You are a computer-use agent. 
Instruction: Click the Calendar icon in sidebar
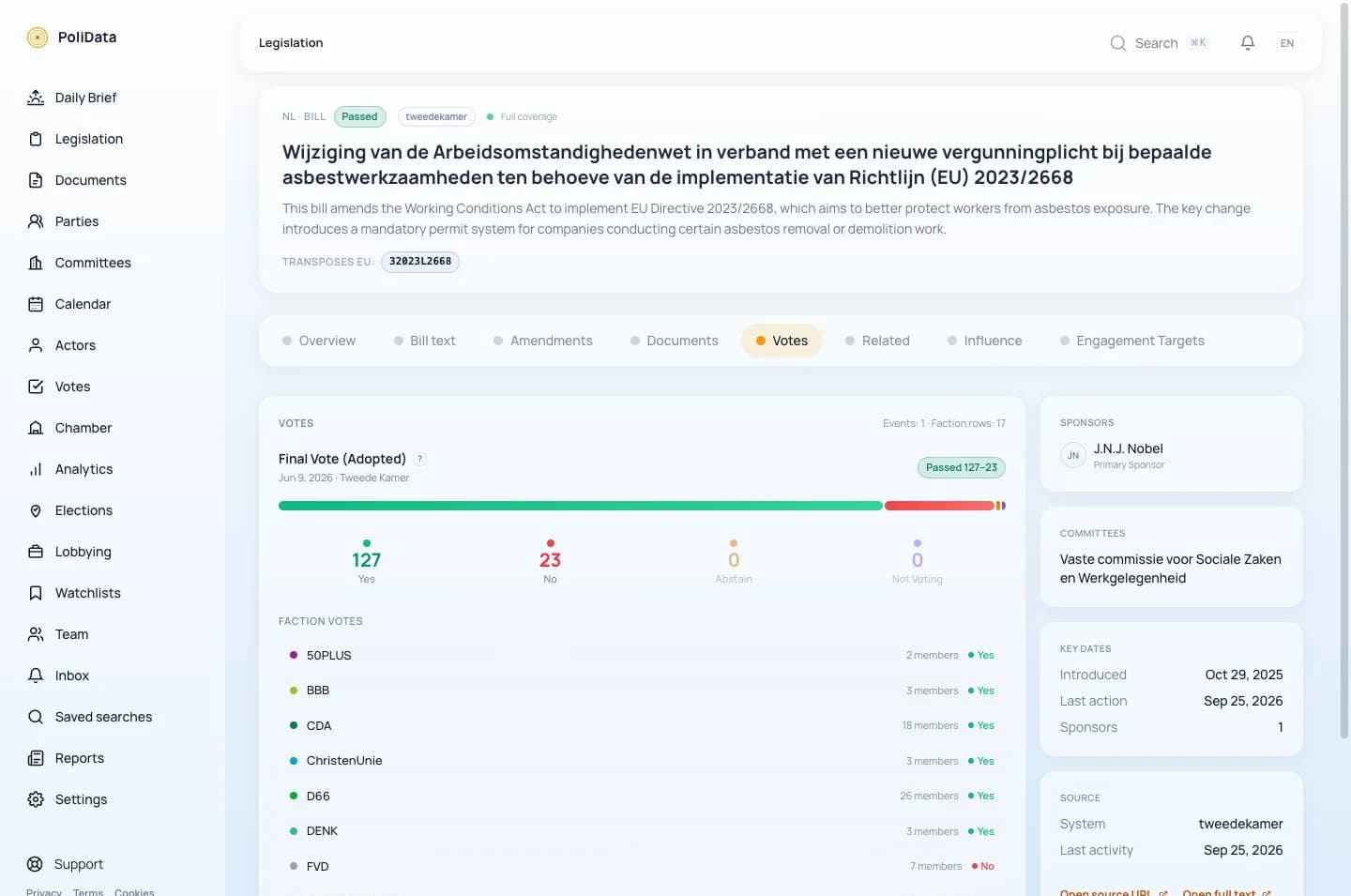click(x=36, y=304)
